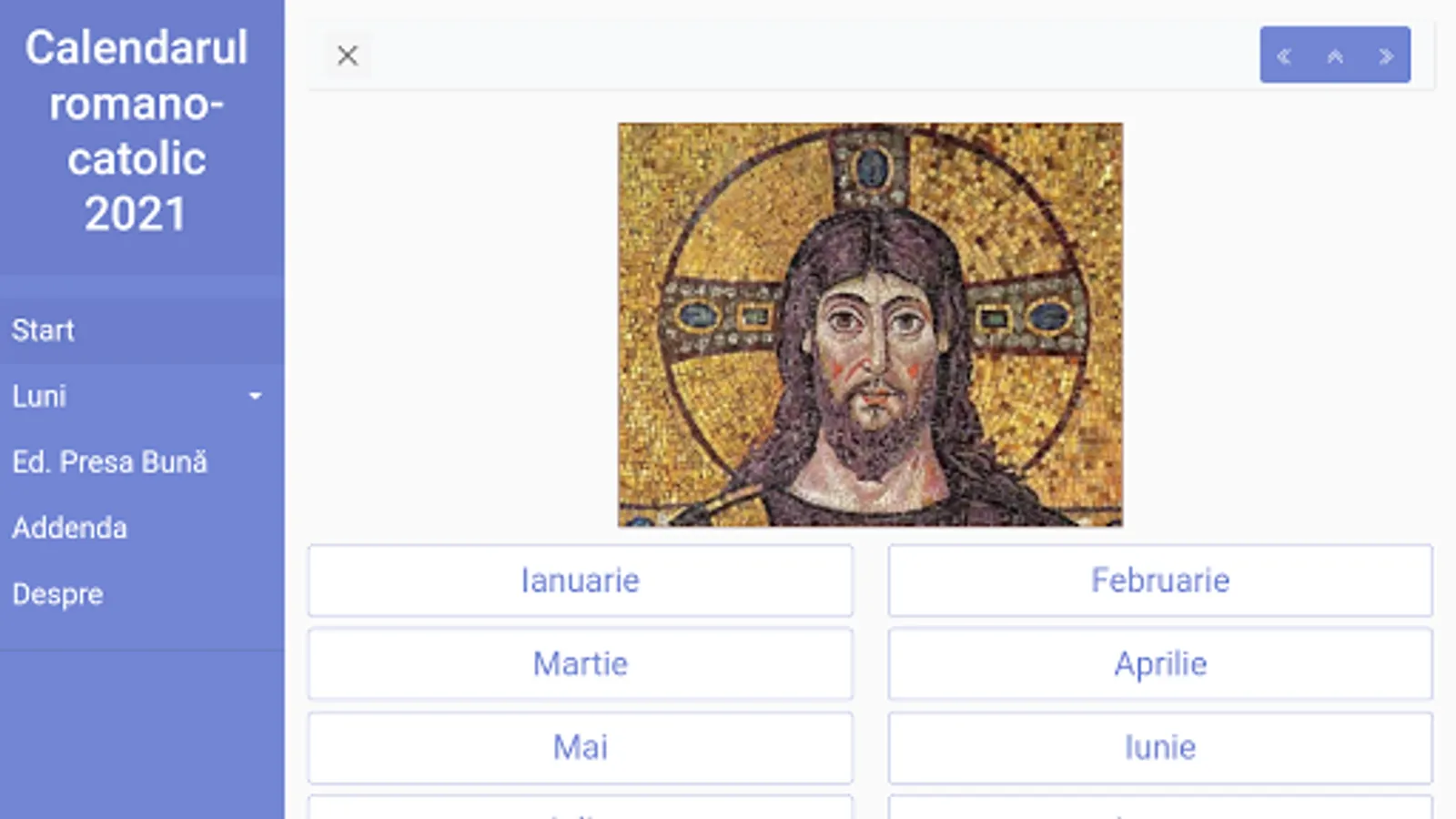Open the Start menu item in sidebar
Viewport: 1456px width, 819px height.
(43, 330)
